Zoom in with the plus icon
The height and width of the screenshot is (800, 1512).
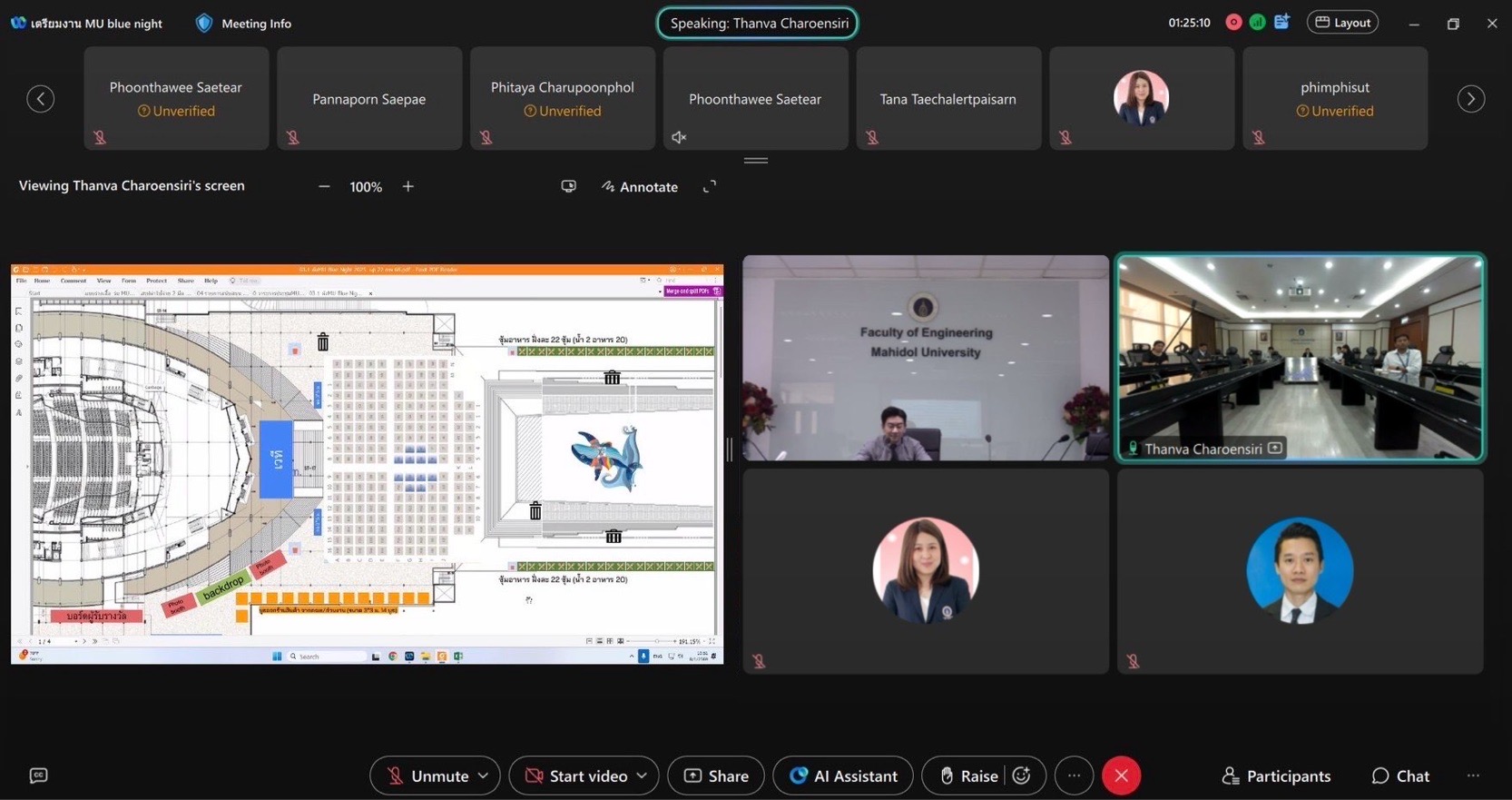(408, 186)
